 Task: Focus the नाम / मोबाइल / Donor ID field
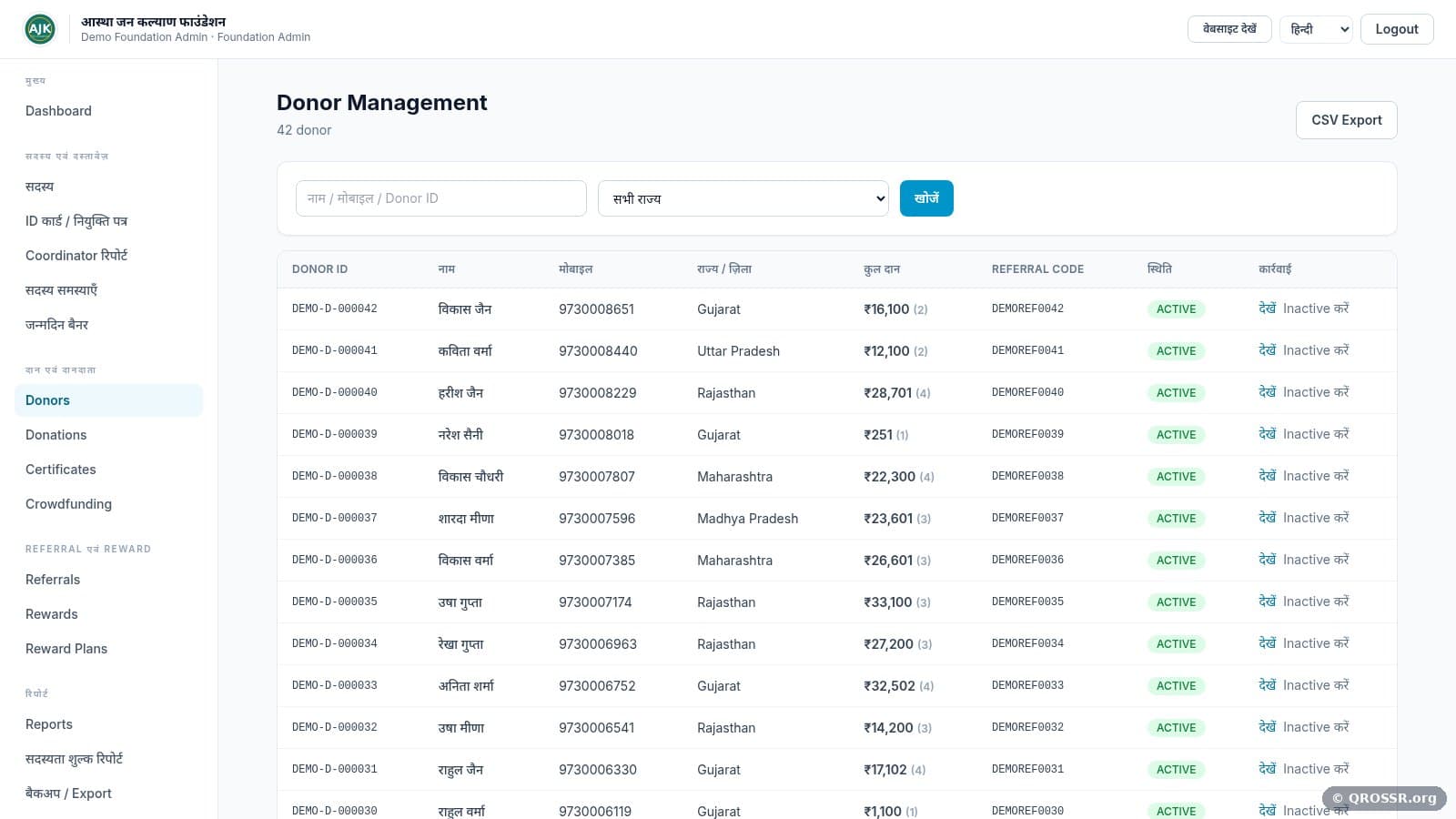tap(441, 198)
